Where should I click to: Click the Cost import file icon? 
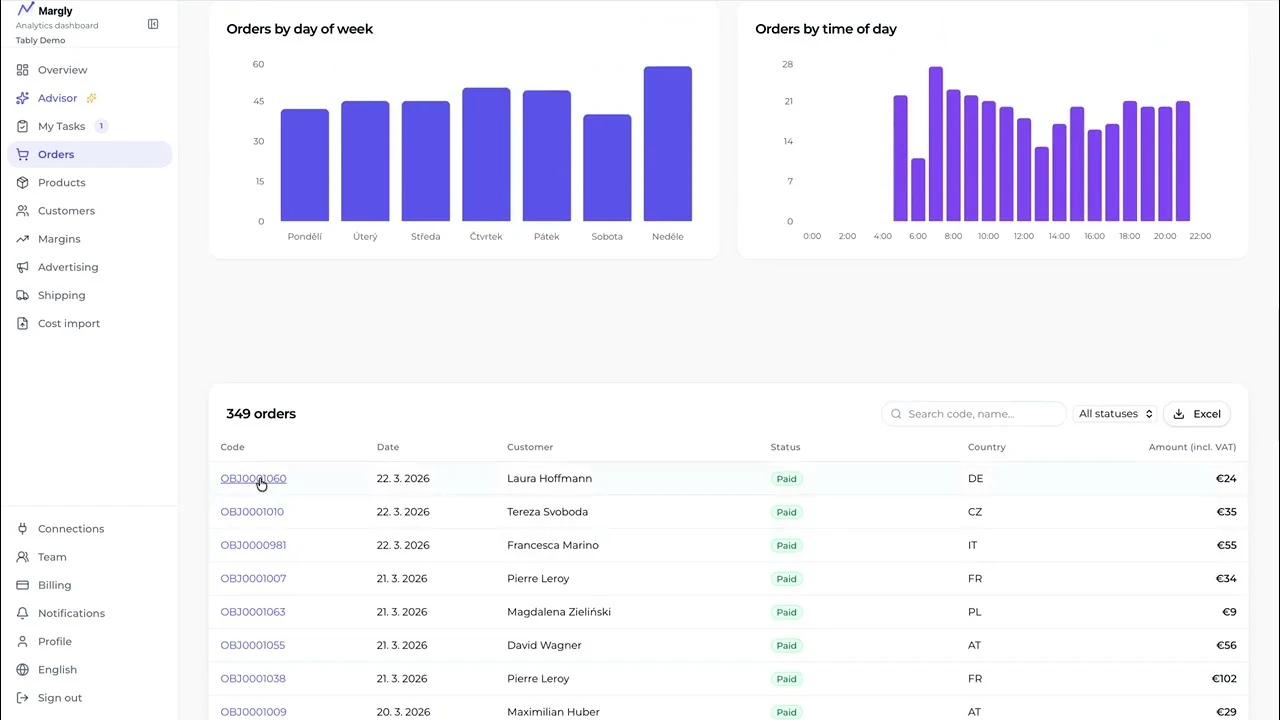tap(23, 323)
